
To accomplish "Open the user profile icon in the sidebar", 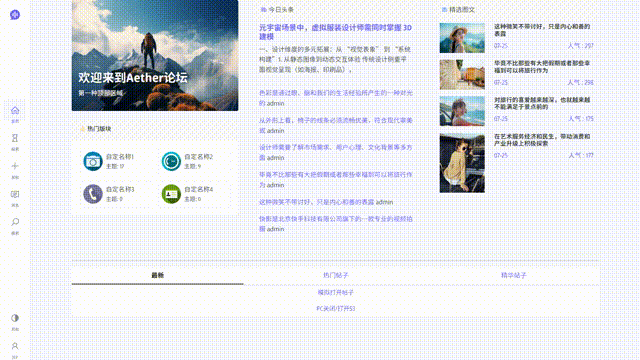I will (15, 346).
